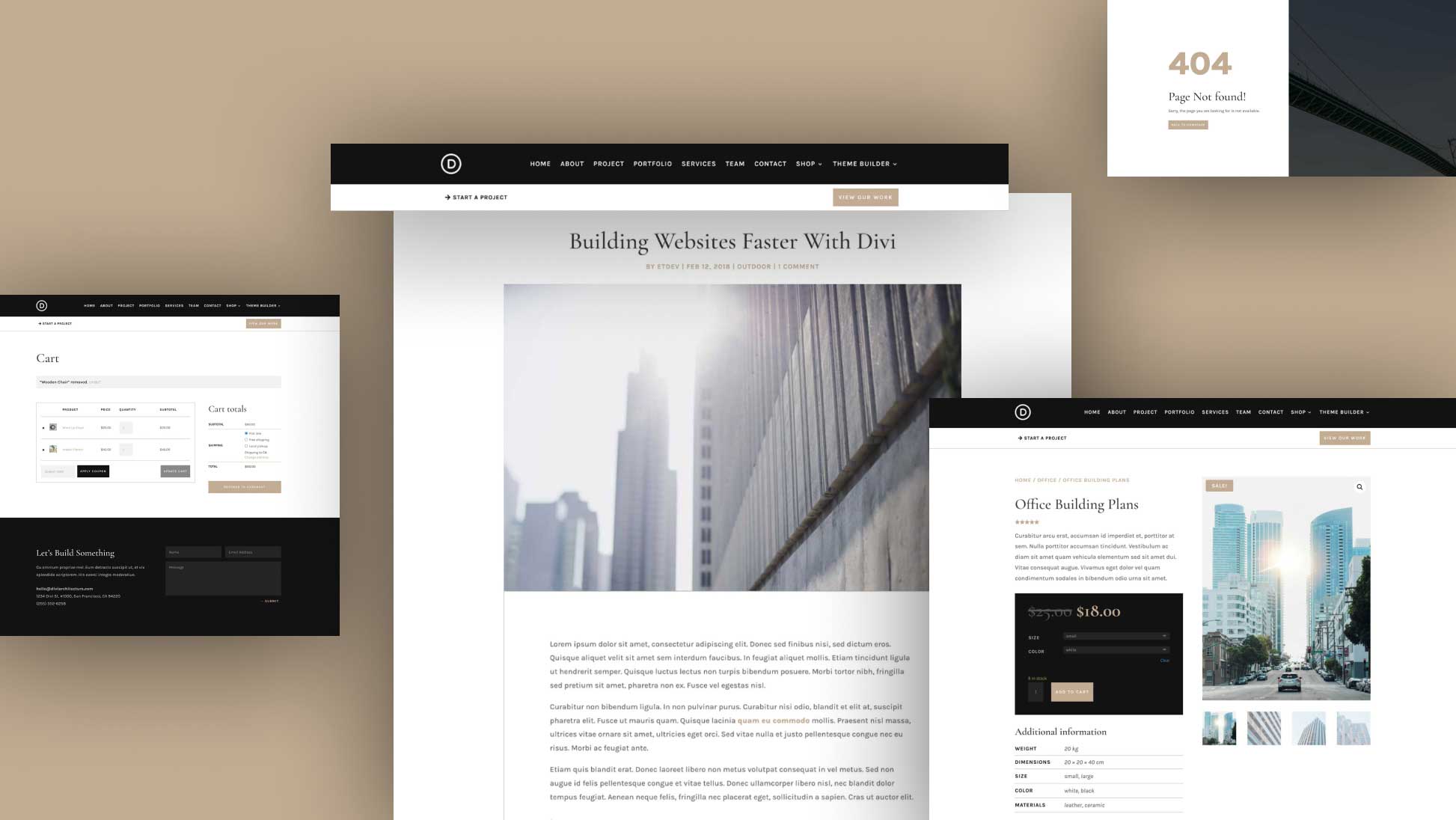Click the circular D logo in header

pos(450,164)
